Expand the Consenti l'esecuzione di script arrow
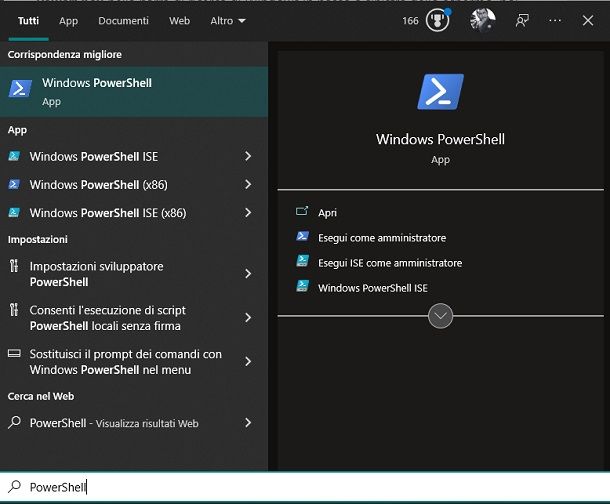This screenshot has width=610, height=504. [x=248, y=318]
